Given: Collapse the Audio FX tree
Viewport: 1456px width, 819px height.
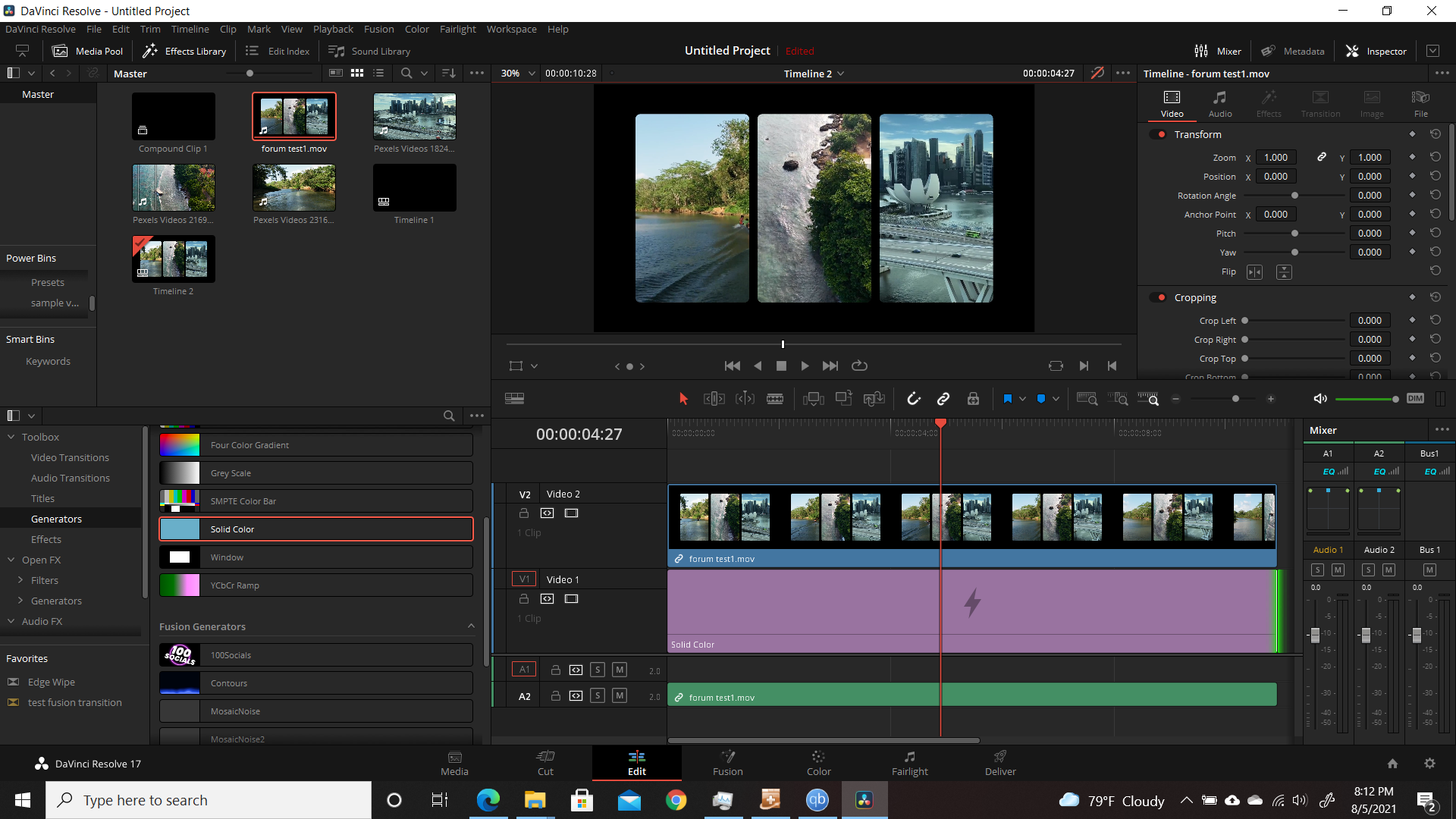Looking at the screenshot, I should click(11, 621).
